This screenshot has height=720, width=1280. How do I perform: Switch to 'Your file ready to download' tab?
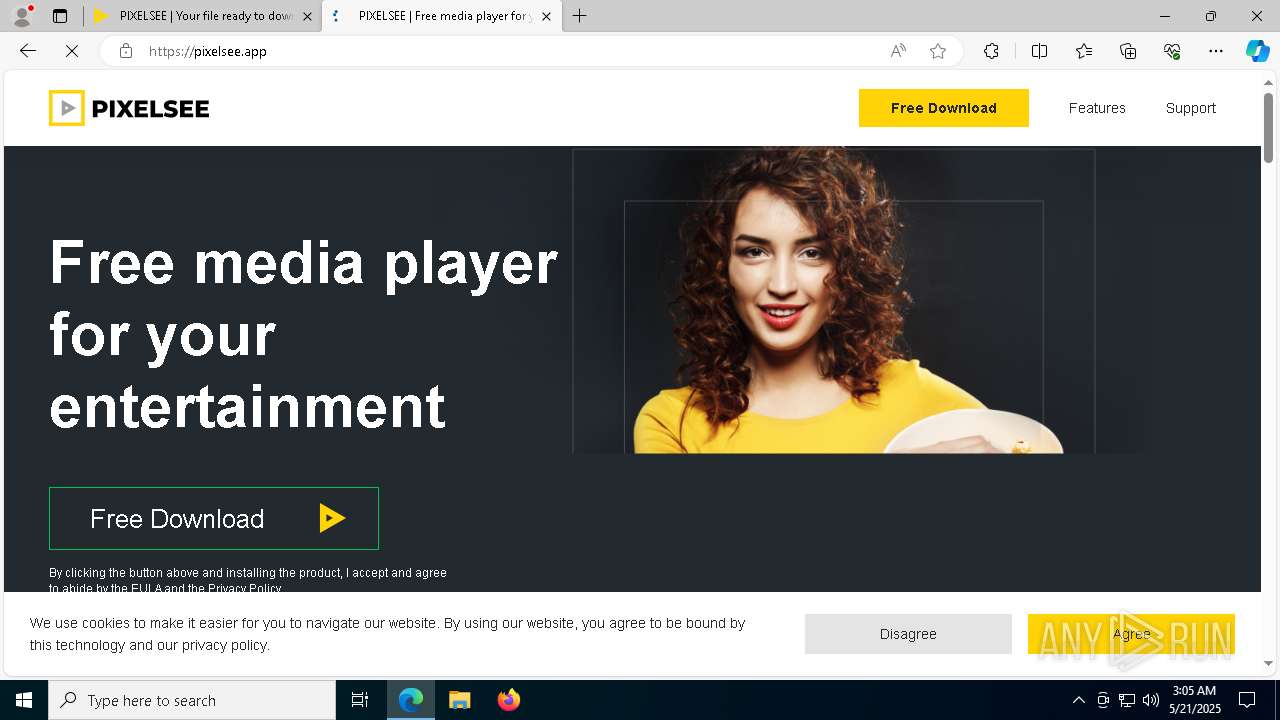pos(201,16)
